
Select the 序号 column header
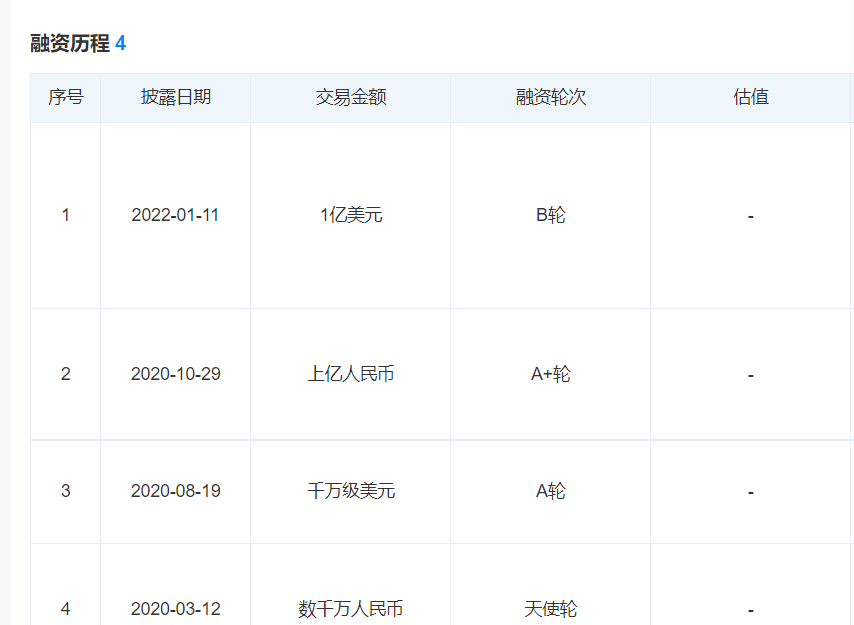tap(65, 97)
